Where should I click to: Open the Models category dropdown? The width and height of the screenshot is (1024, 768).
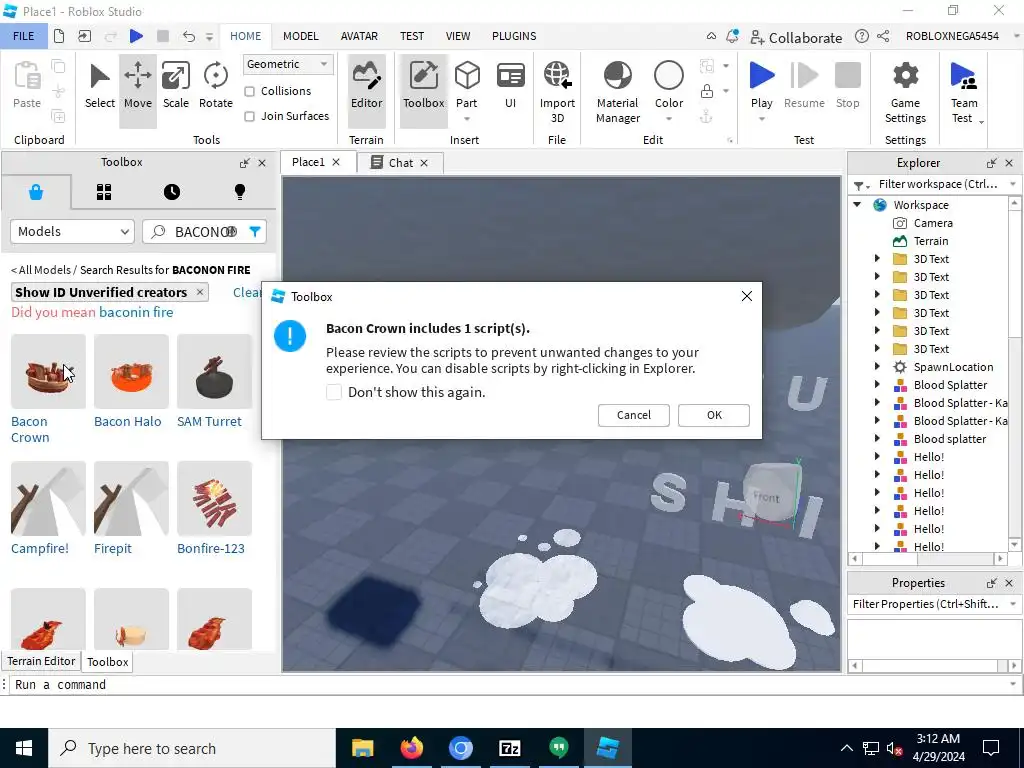(x=72, y=232)
